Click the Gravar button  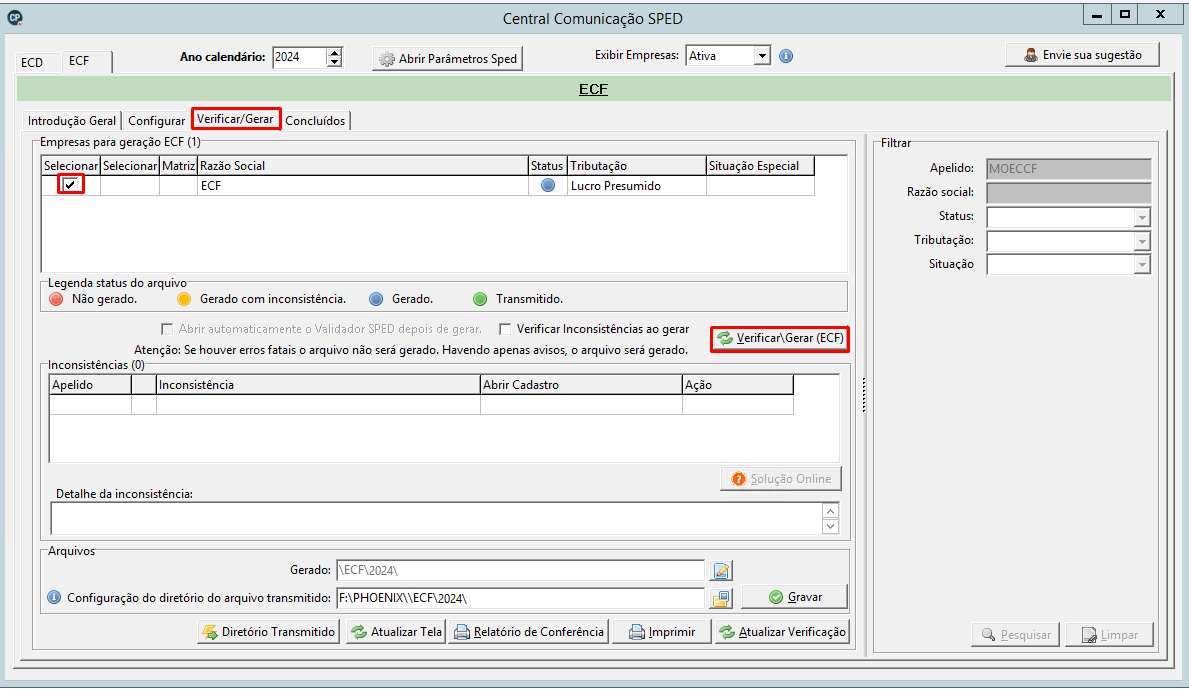coord(794,597)
